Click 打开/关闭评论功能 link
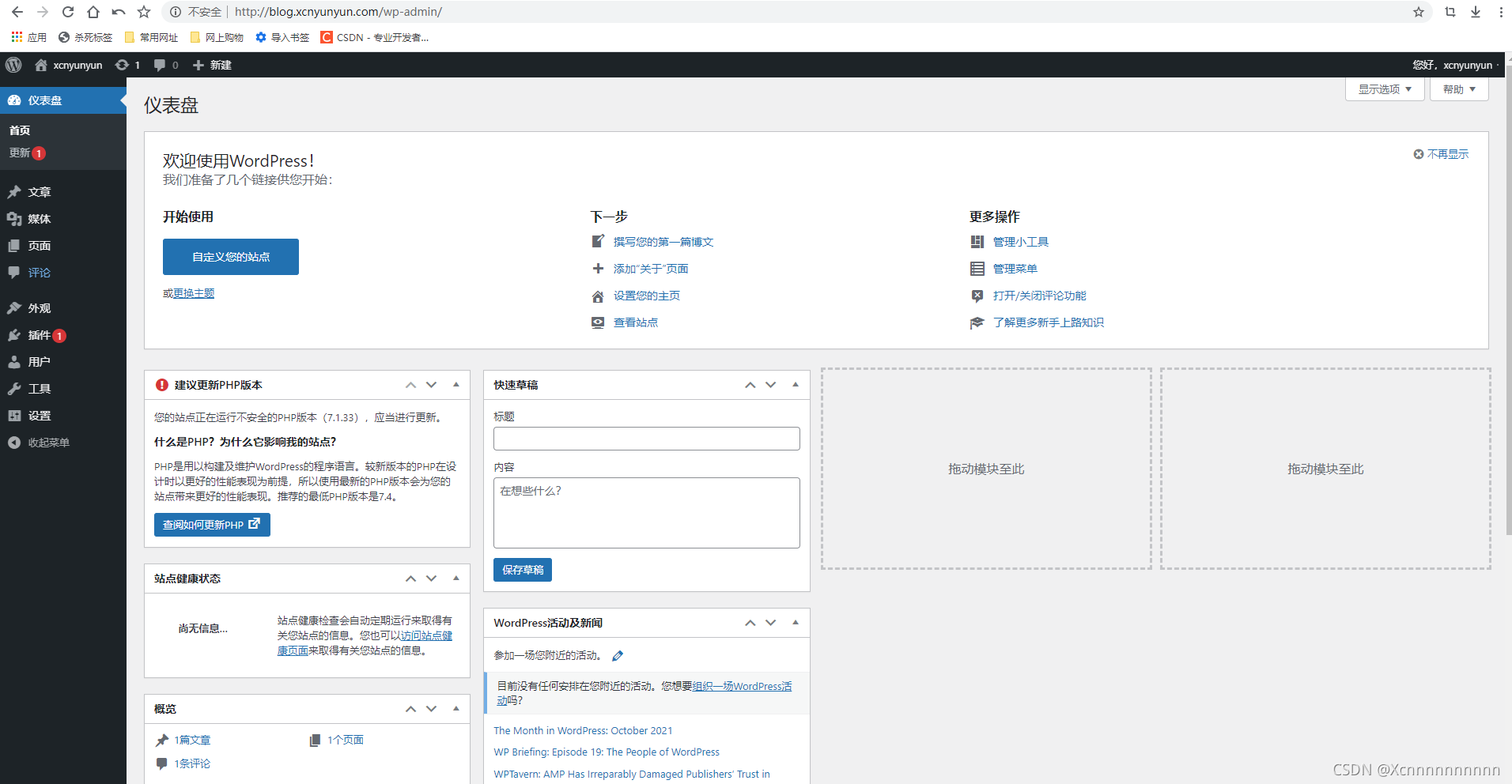The image size is (1512, 784). tap(1040, 296)
